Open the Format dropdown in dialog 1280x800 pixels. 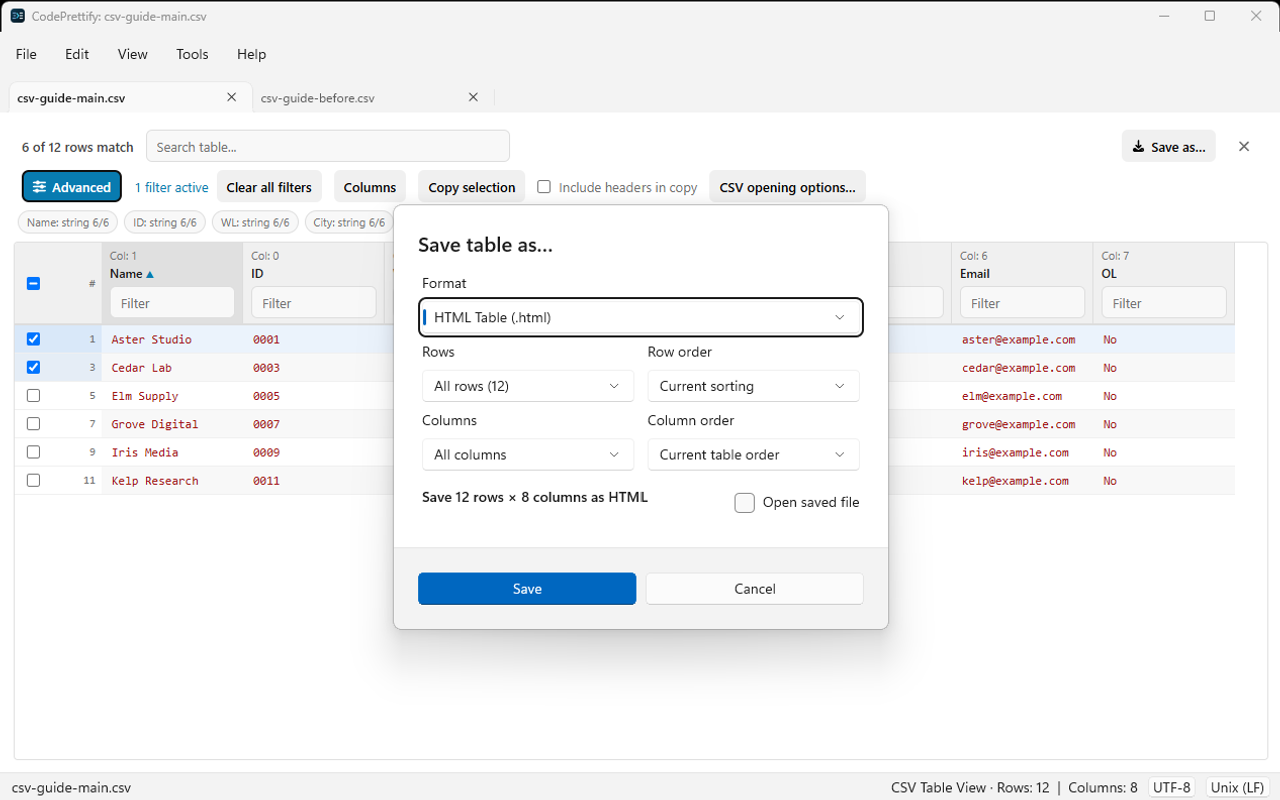(x=640, y=317)
